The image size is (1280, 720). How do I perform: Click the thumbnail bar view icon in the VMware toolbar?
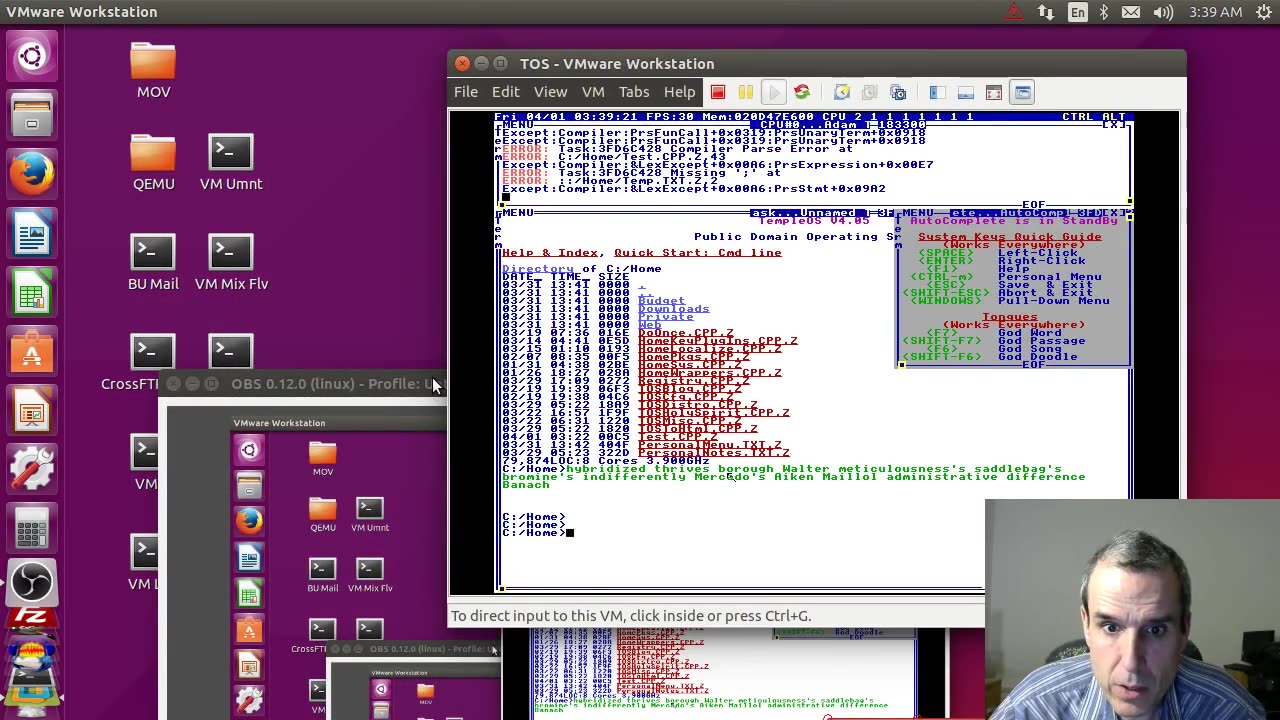[x=965, y=92]
